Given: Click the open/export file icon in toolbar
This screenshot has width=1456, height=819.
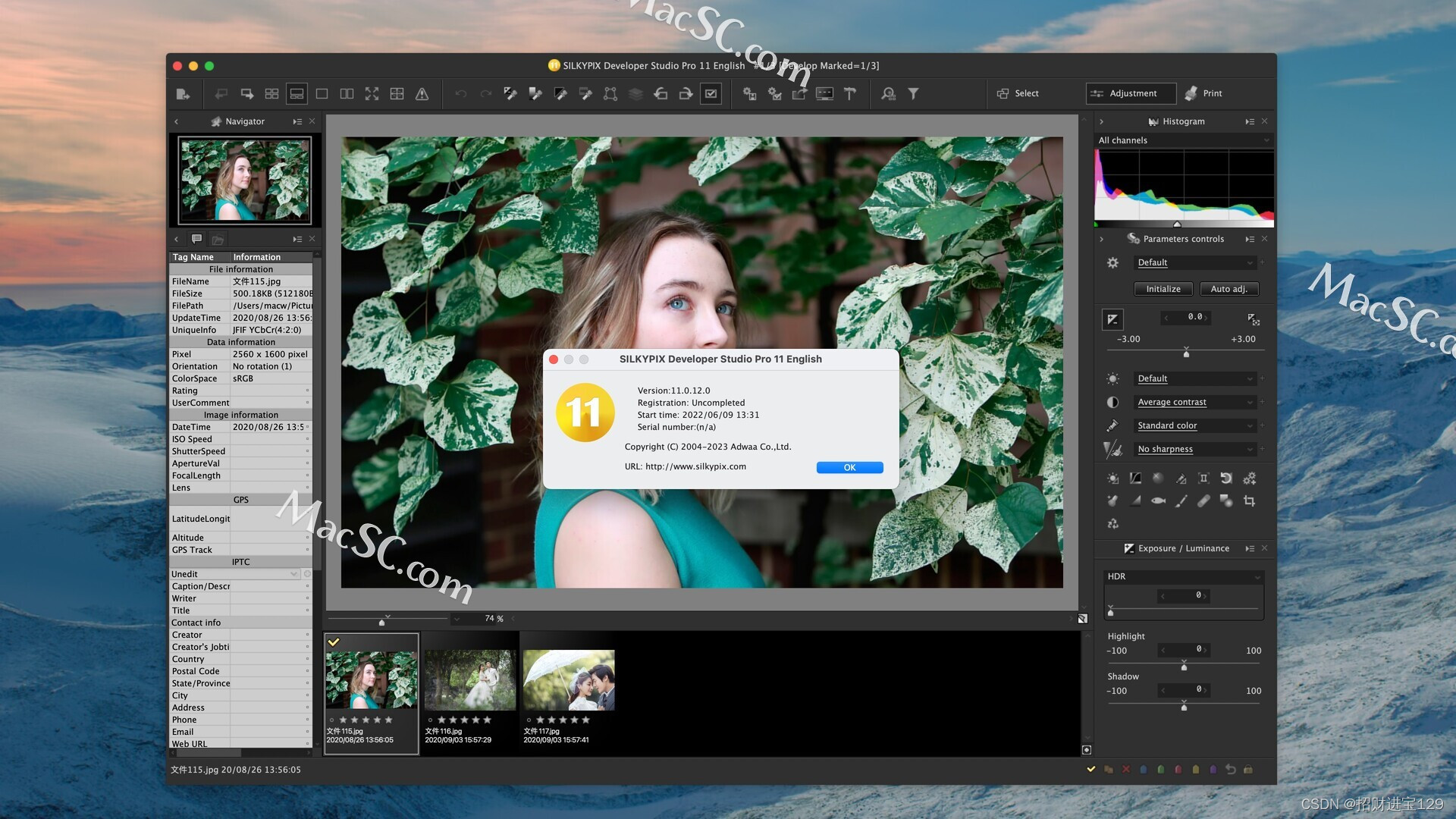Looking at the screenshot, I should click(x=183, y=94).
